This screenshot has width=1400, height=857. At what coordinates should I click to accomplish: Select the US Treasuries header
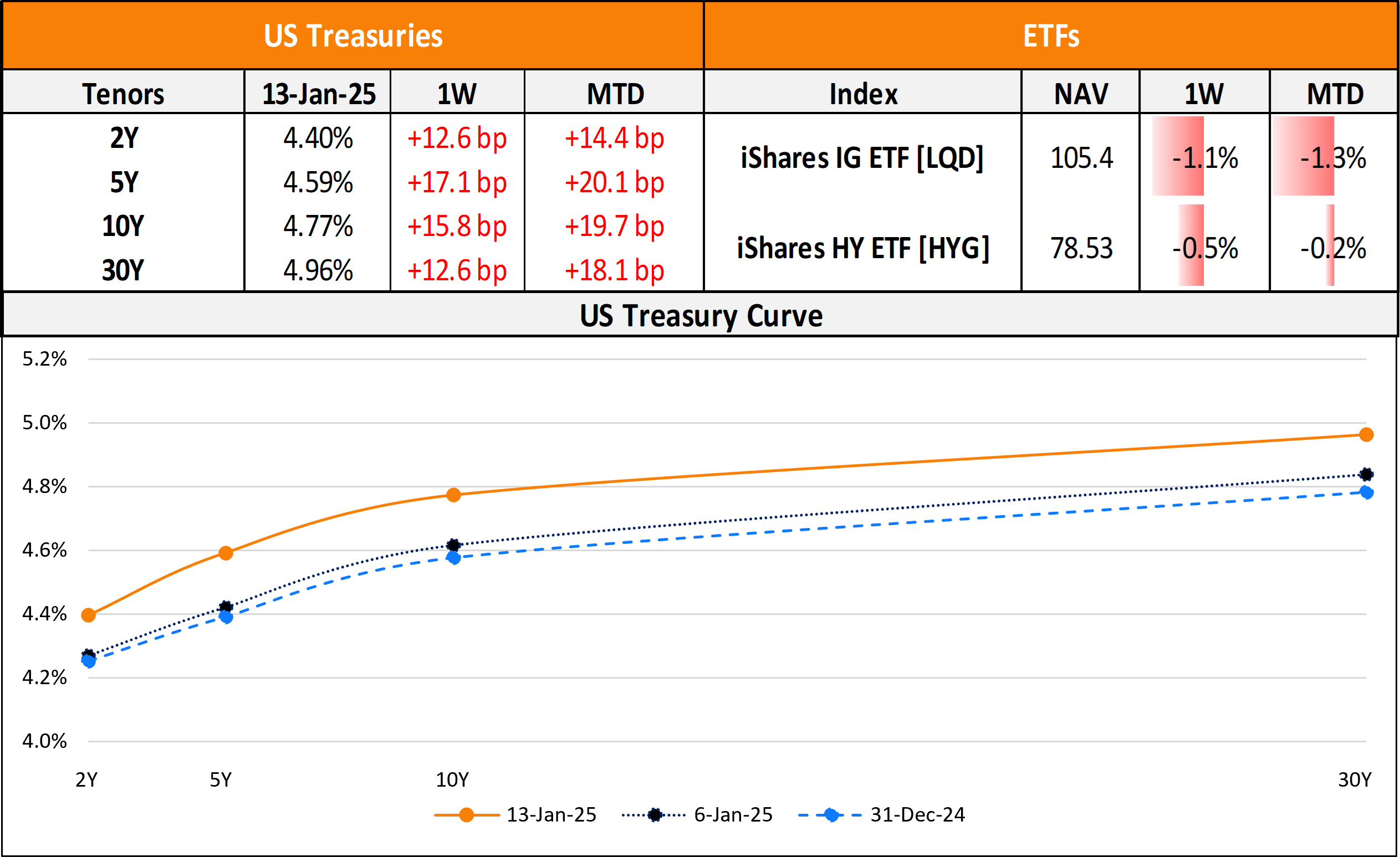point(353,36)
